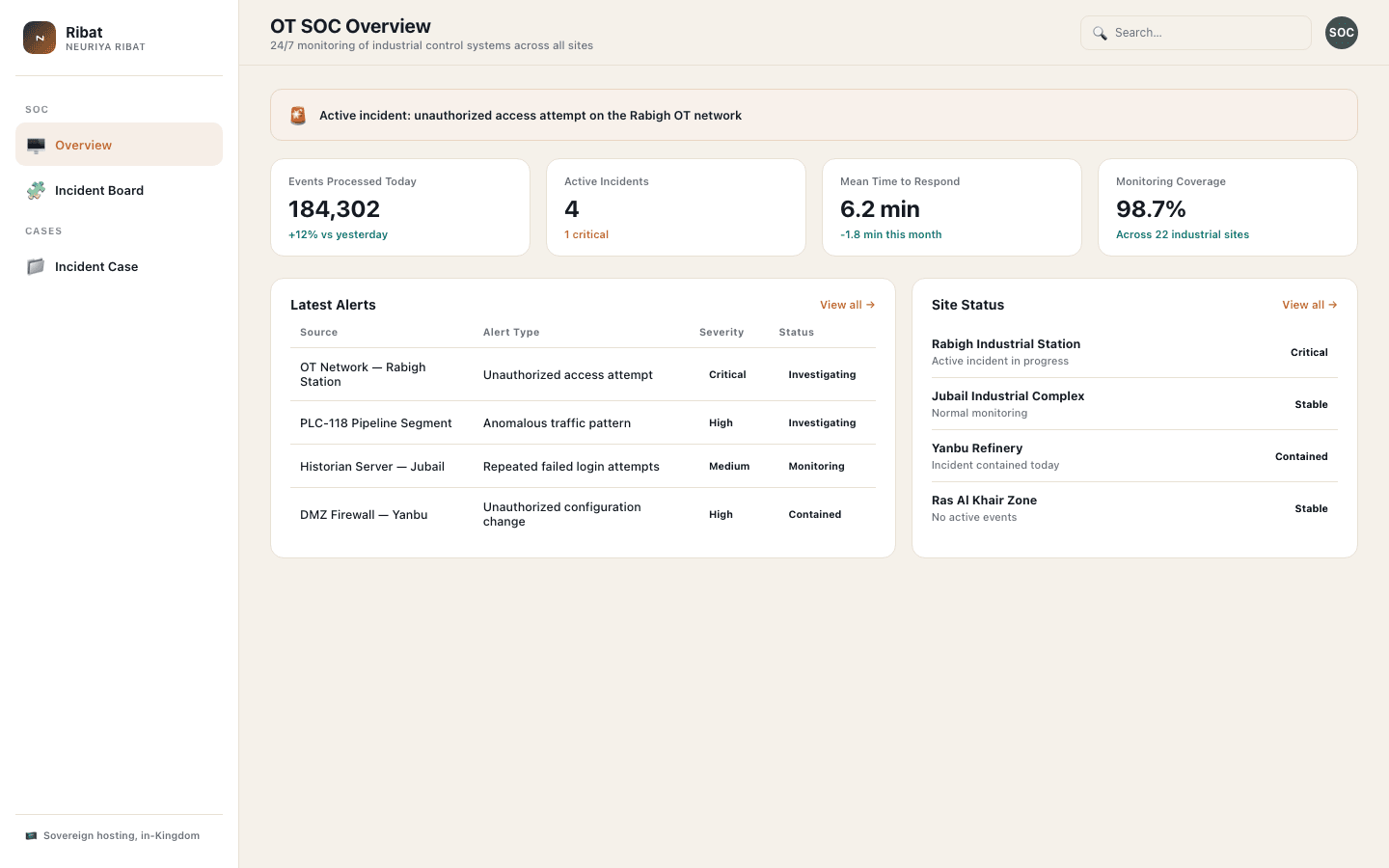Go to Incident Board page
1389x868 pixels.
pos(119,191)
